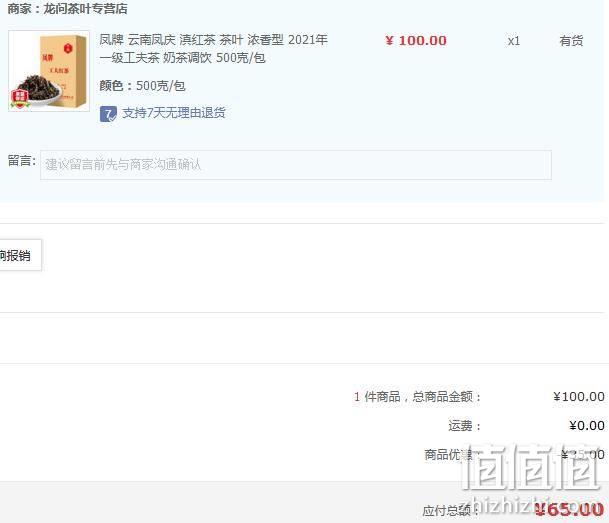Open the tea product thumbnail image
Screen dimensions: 609x523
click(49, 71)
